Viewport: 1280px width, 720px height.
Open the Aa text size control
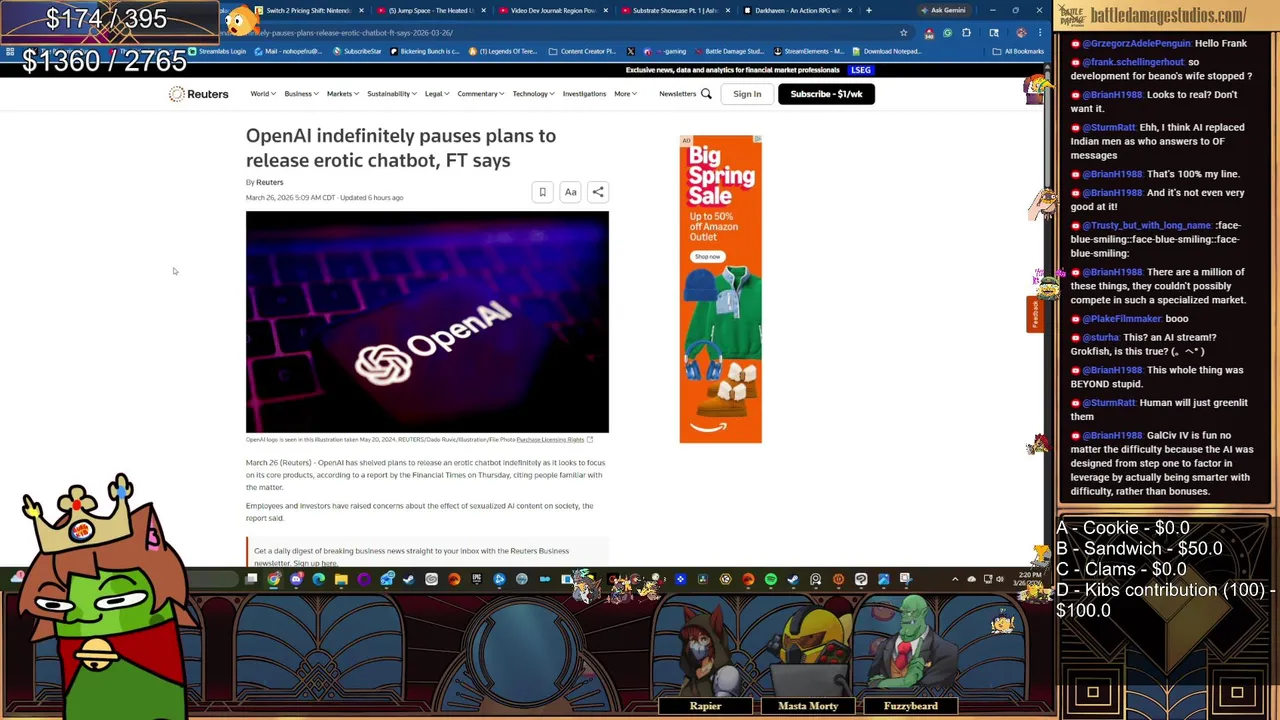coord(570,192)
